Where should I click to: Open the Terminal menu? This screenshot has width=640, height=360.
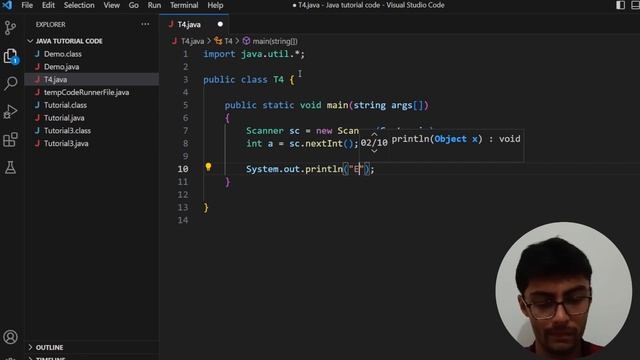coord(184,5)
